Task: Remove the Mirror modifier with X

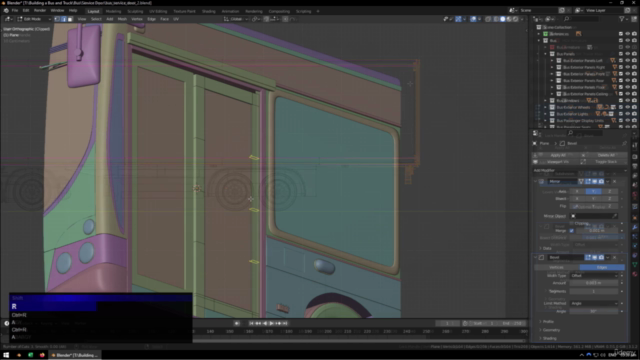Action: 615,181
